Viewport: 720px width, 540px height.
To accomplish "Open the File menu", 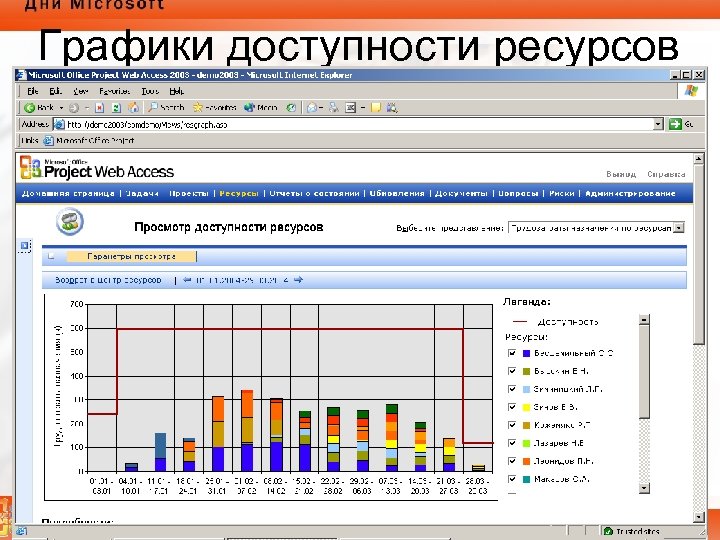I will coord(33,91).
